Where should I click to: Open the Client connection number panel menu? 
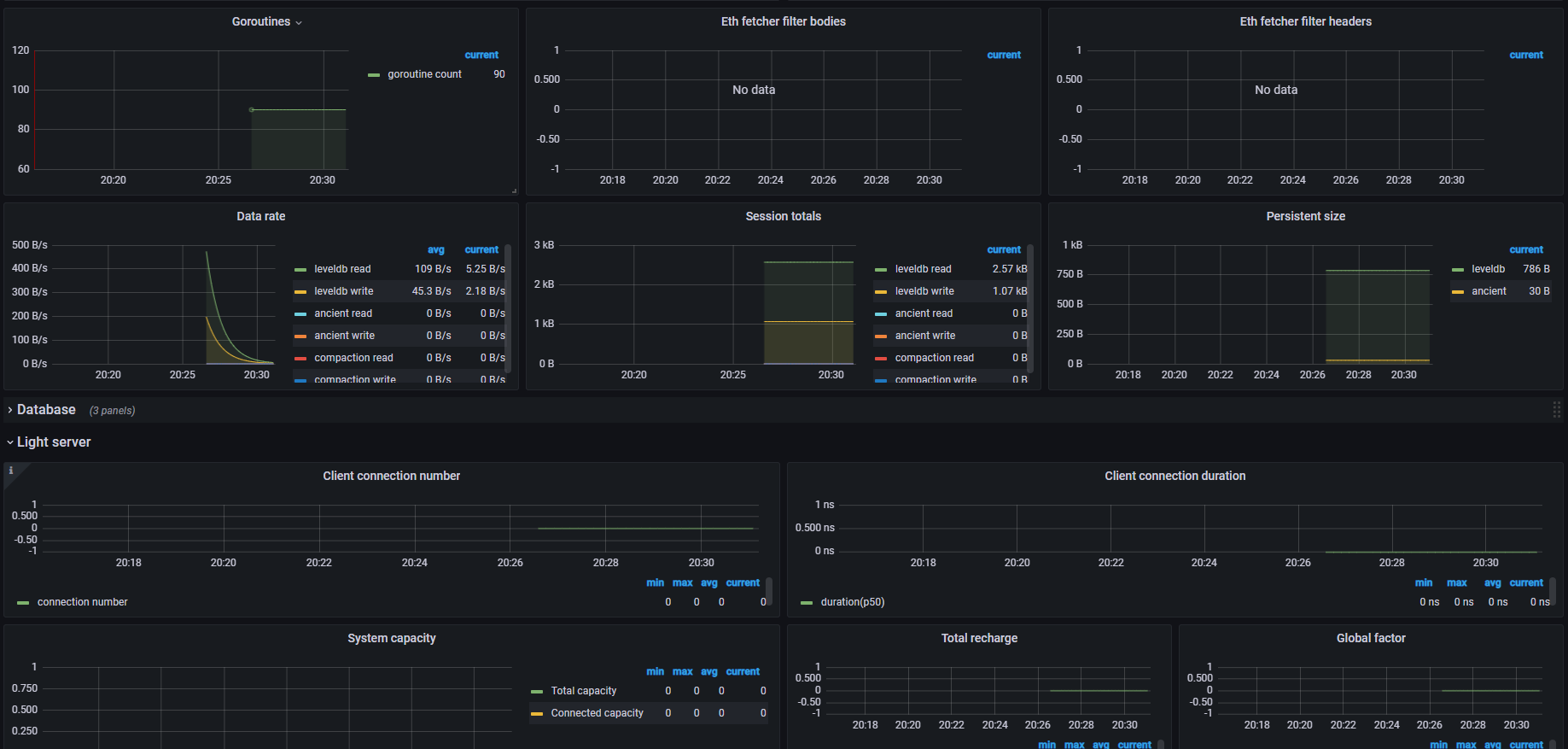391,476
